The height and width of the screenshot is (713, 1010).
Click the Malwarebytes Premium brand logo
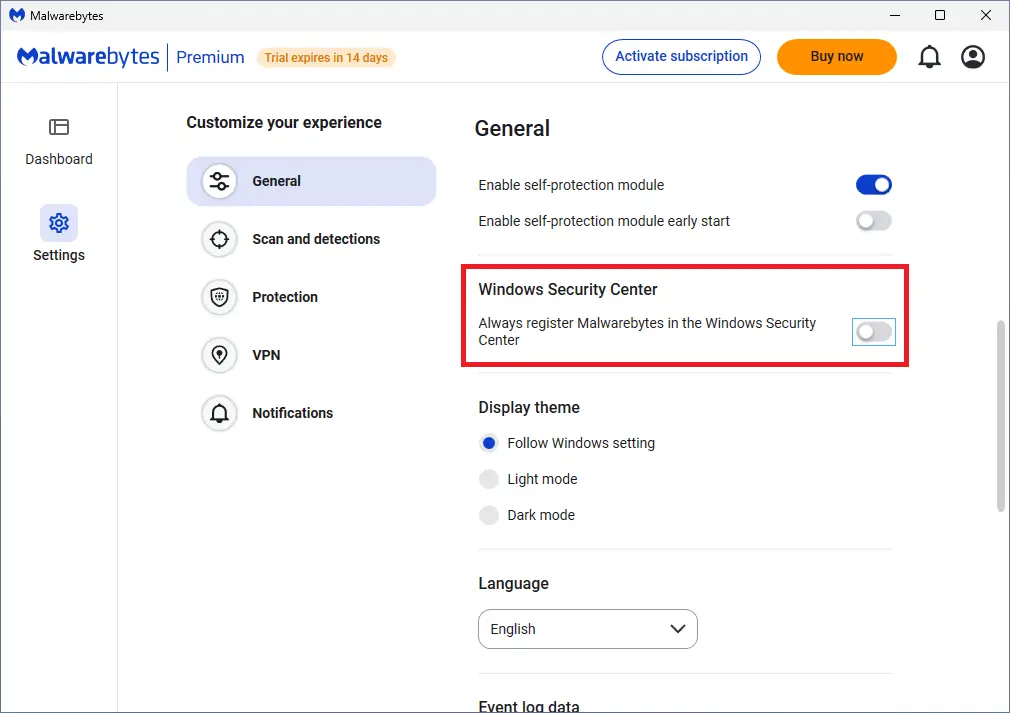pos(131,57)
